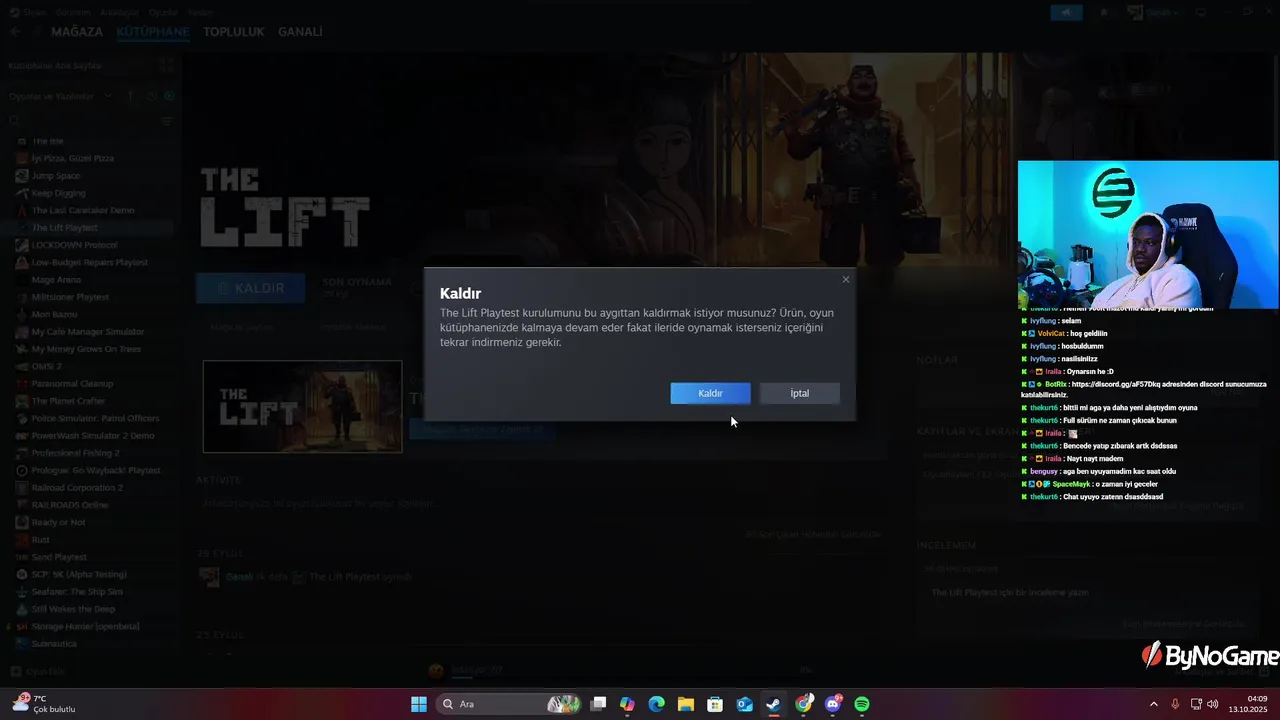Click the library search magnifier icon

pos(14,120)
